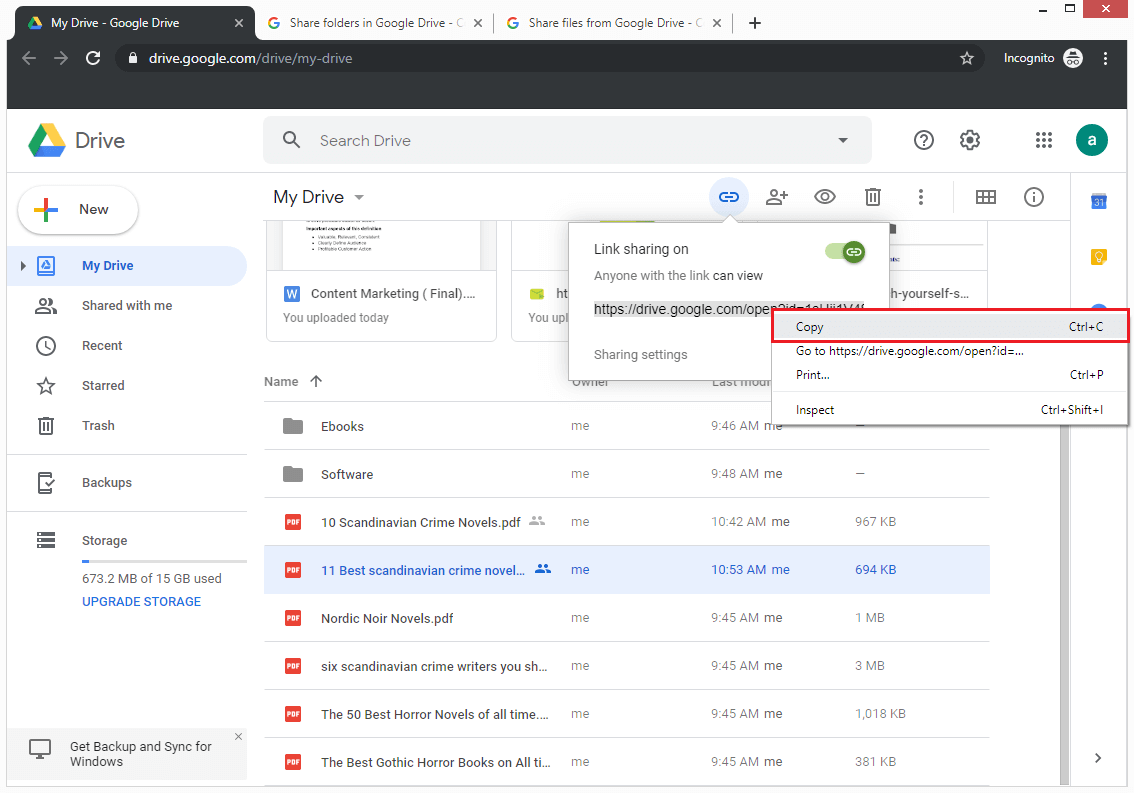Reload the page
This screenshot has height=793, width=1134.
tap(93, 58)
